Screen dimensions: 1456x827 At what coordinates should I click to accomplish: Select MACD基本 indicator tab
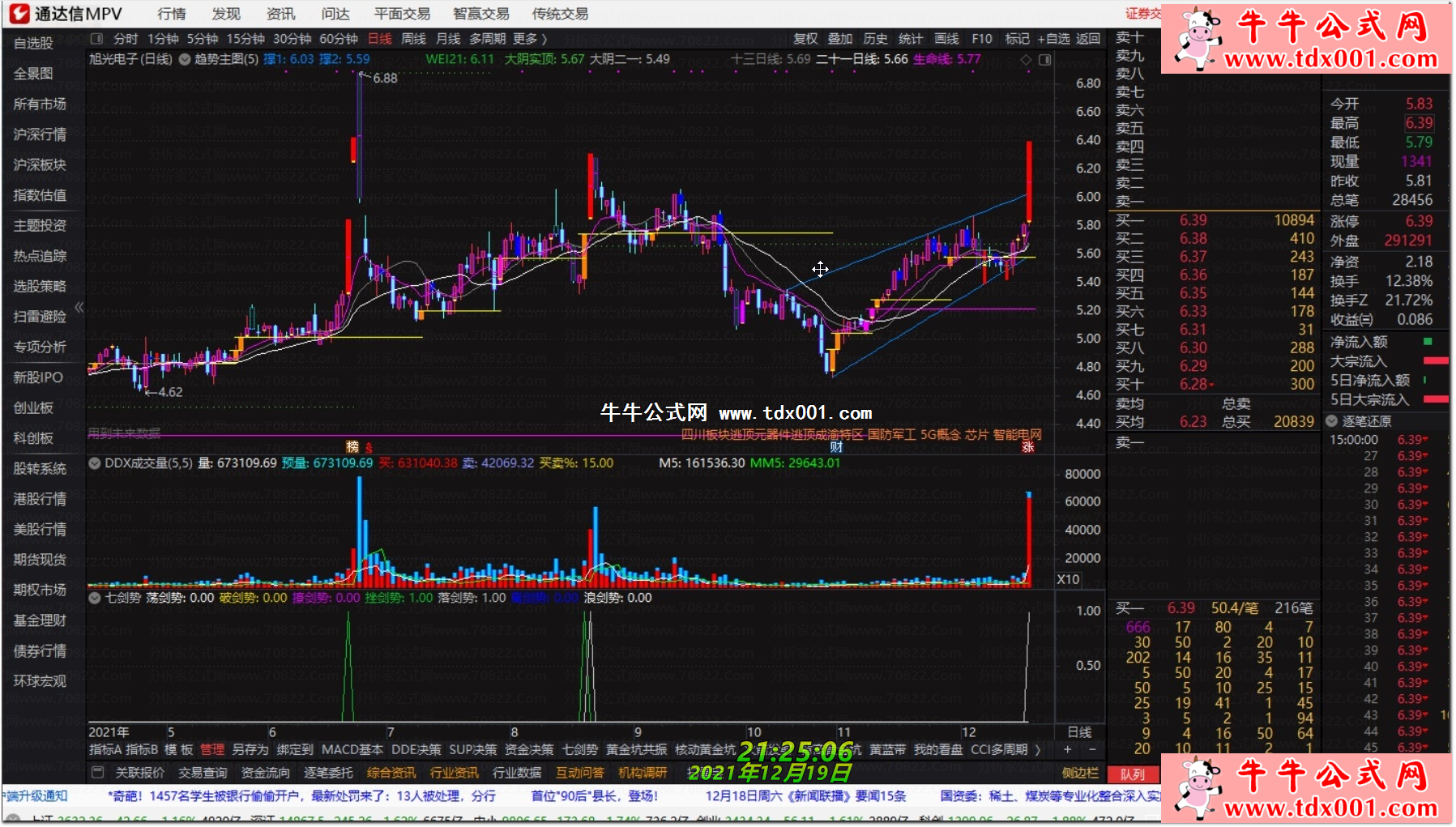tap(352, 749)
